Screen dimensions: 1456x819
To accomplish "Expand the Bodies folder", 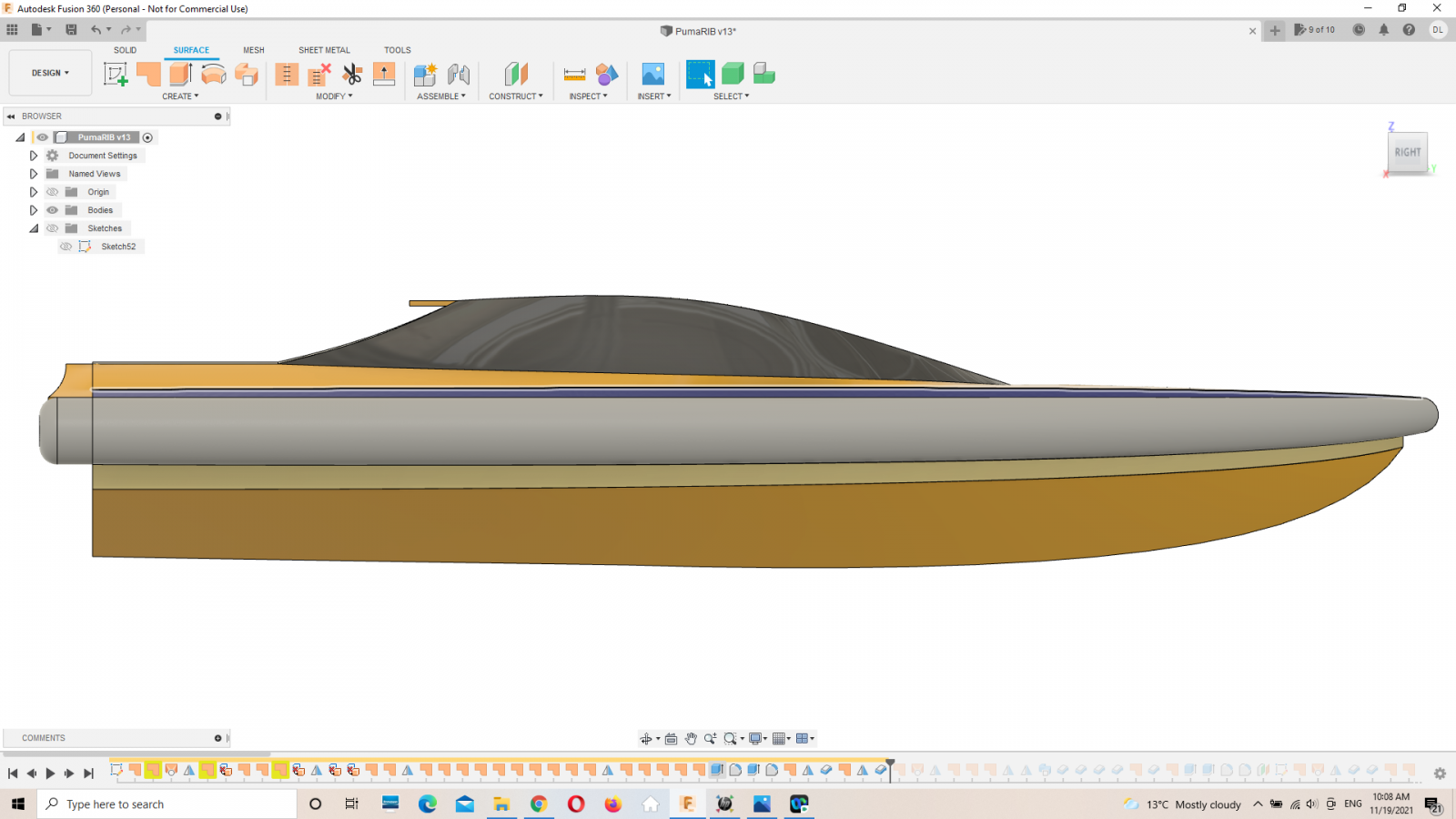I will point(34,210).
